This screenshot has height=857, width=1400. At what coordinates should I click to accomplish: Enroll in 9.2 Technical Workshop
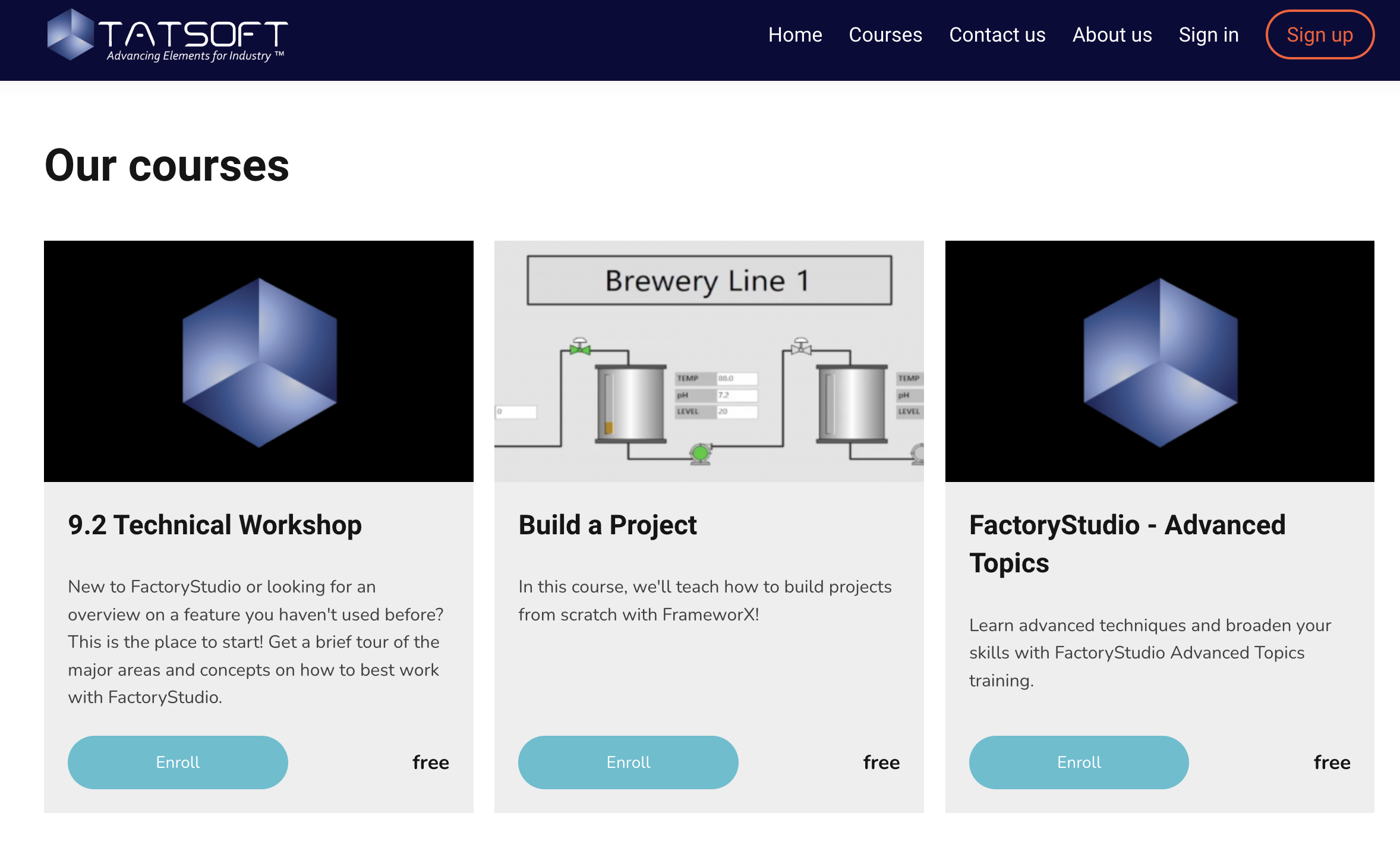(x=178, y=763)
